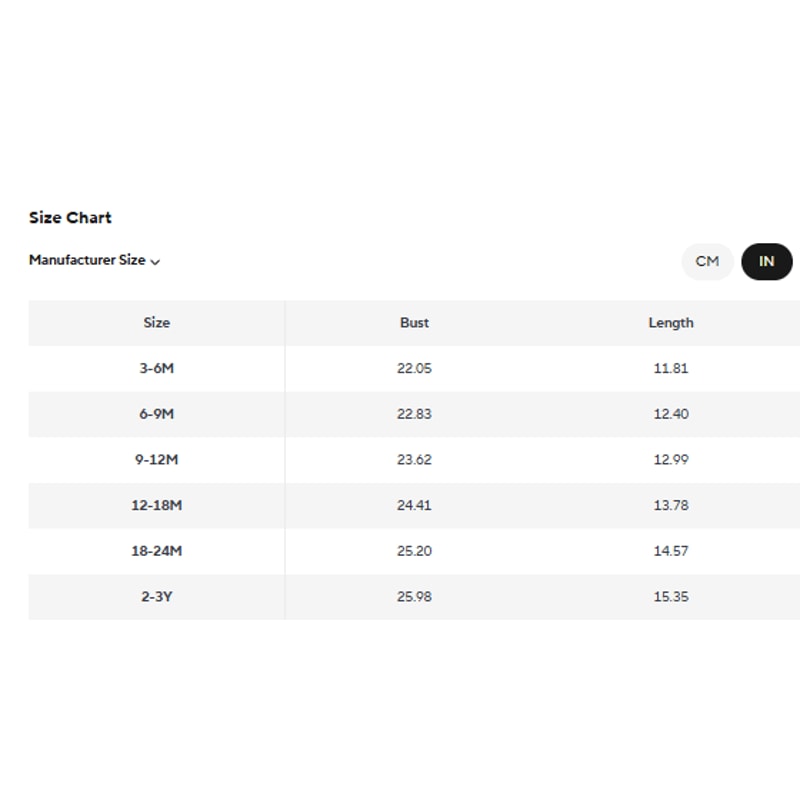Select the IN unit toggle
Viewport: 800px width, 800px height.
(766, 262)
